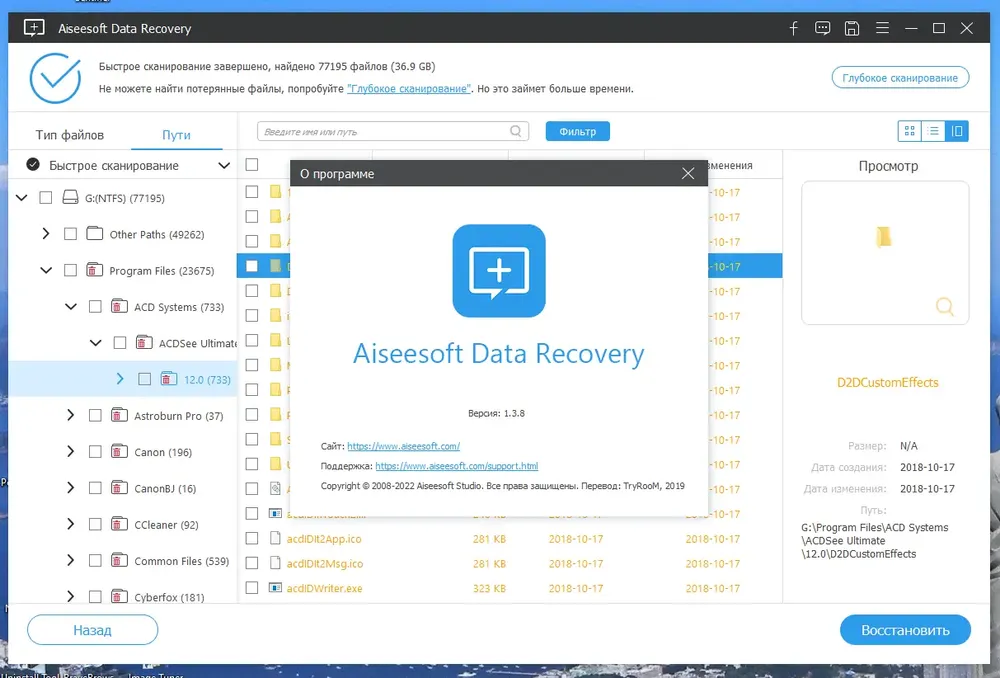Check the 12.0 (733) folder checkbox
This screenshot has height=678, width=1000.
(x=145, y=380)
